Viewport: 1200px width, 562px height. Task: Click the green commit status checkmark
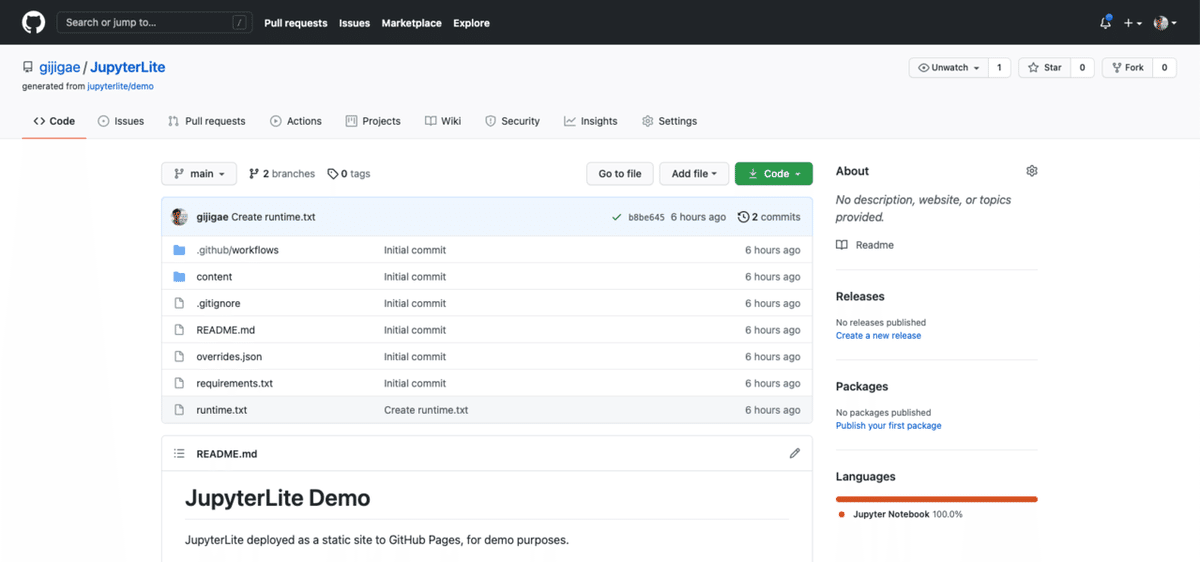tap(616, 217)
